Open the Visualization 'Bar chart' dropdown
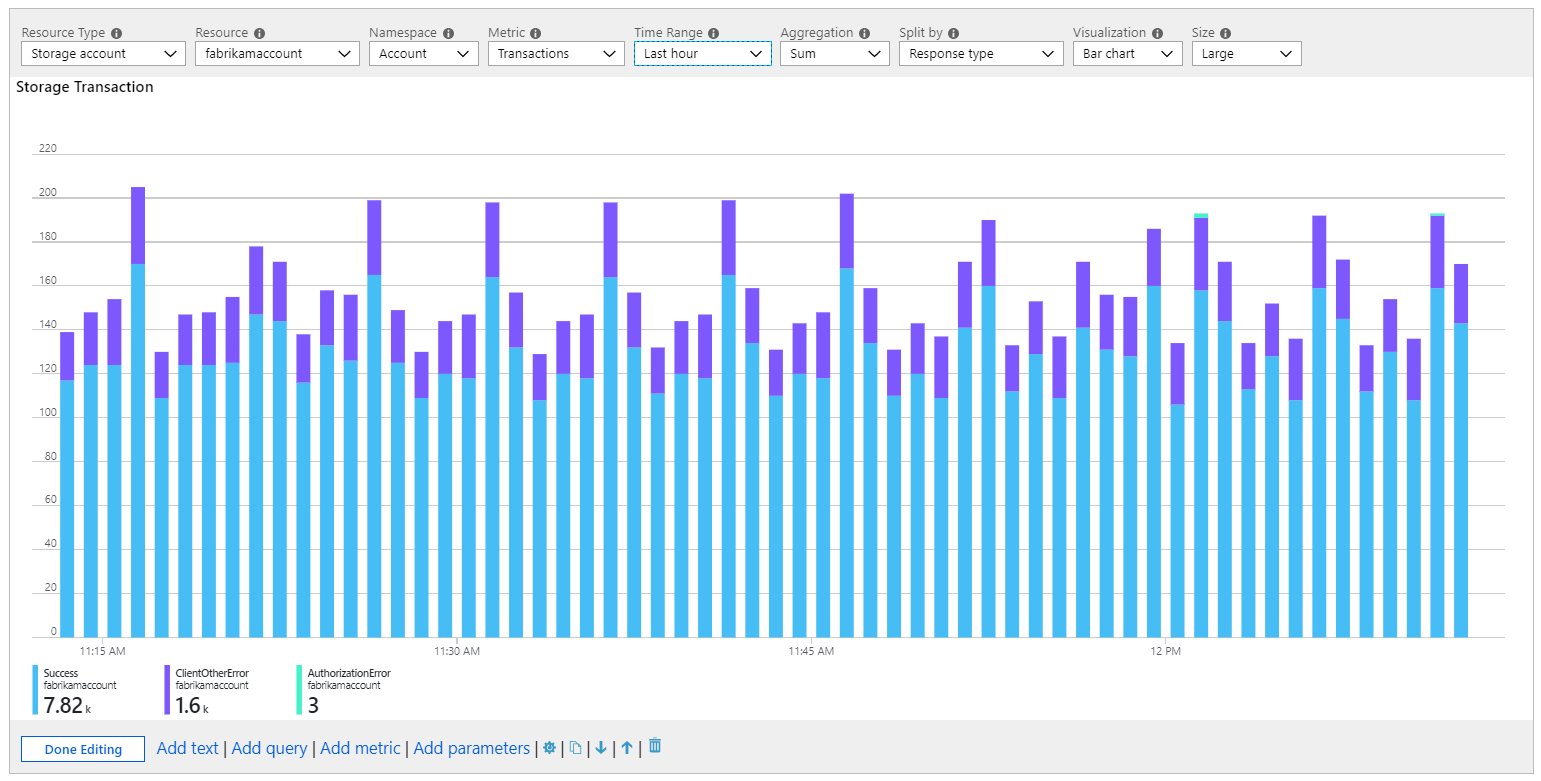 1127,54
